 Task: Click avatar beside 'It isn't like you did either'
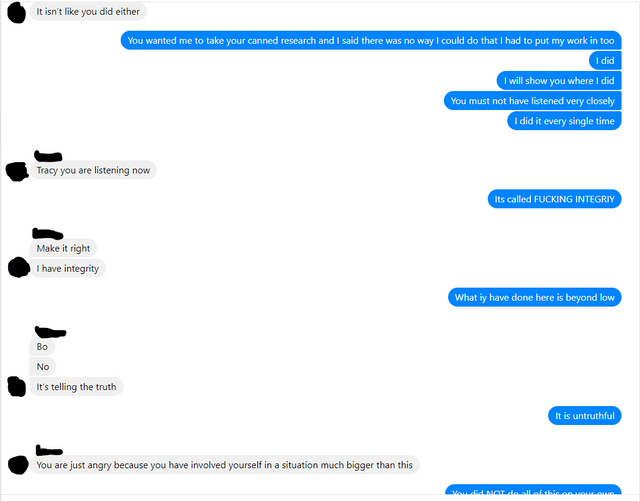pyautogui.click(x=16, y=12)
